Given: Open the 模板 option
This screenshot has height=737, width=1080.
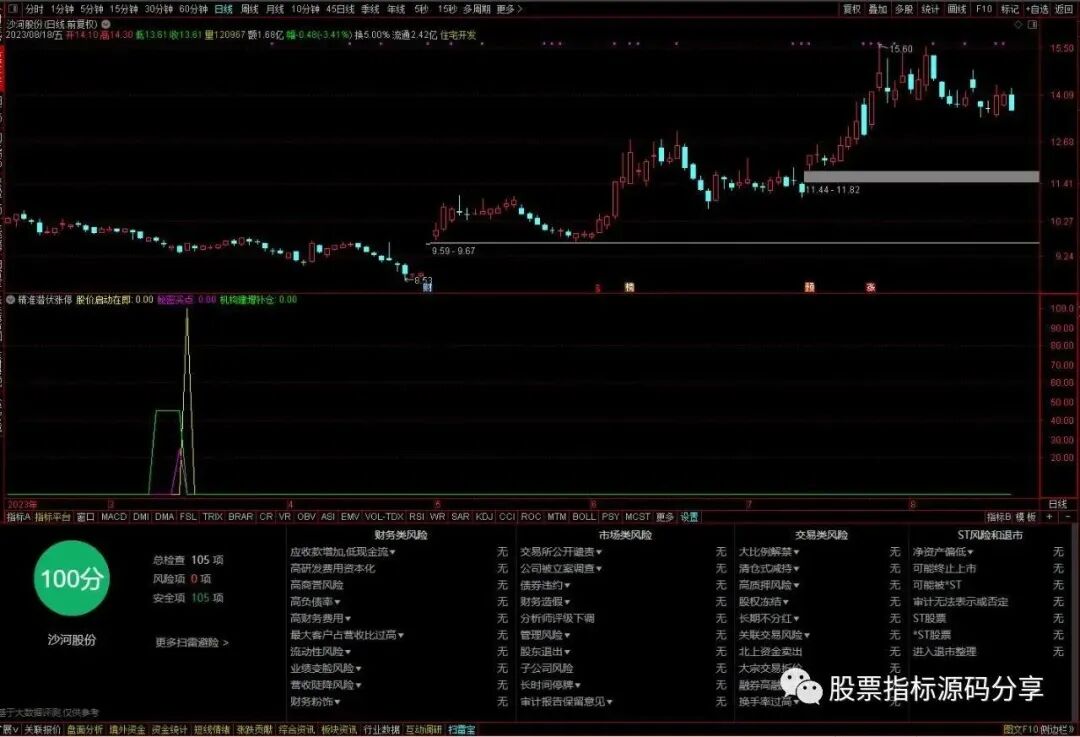Looking at the screenshot, I should [x=1026, y=517].
